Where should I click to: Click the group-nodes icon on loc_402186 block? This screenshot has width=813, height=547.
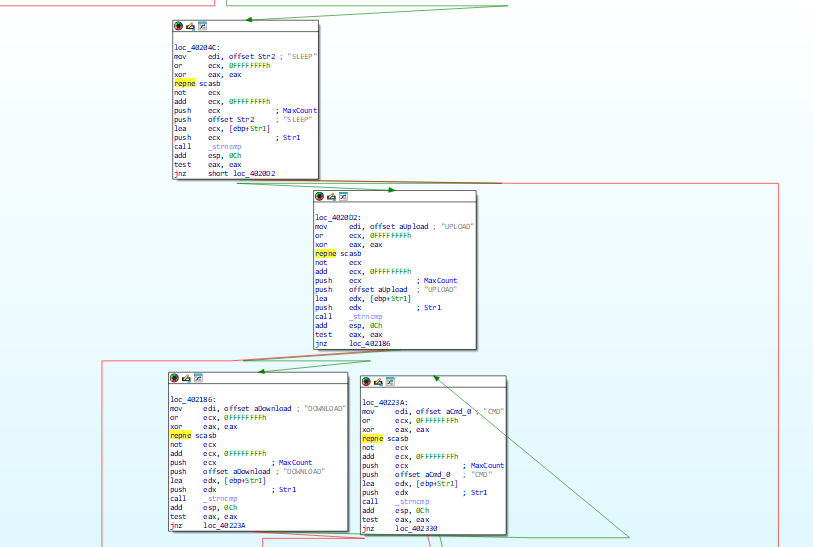(x=198, y=378)
